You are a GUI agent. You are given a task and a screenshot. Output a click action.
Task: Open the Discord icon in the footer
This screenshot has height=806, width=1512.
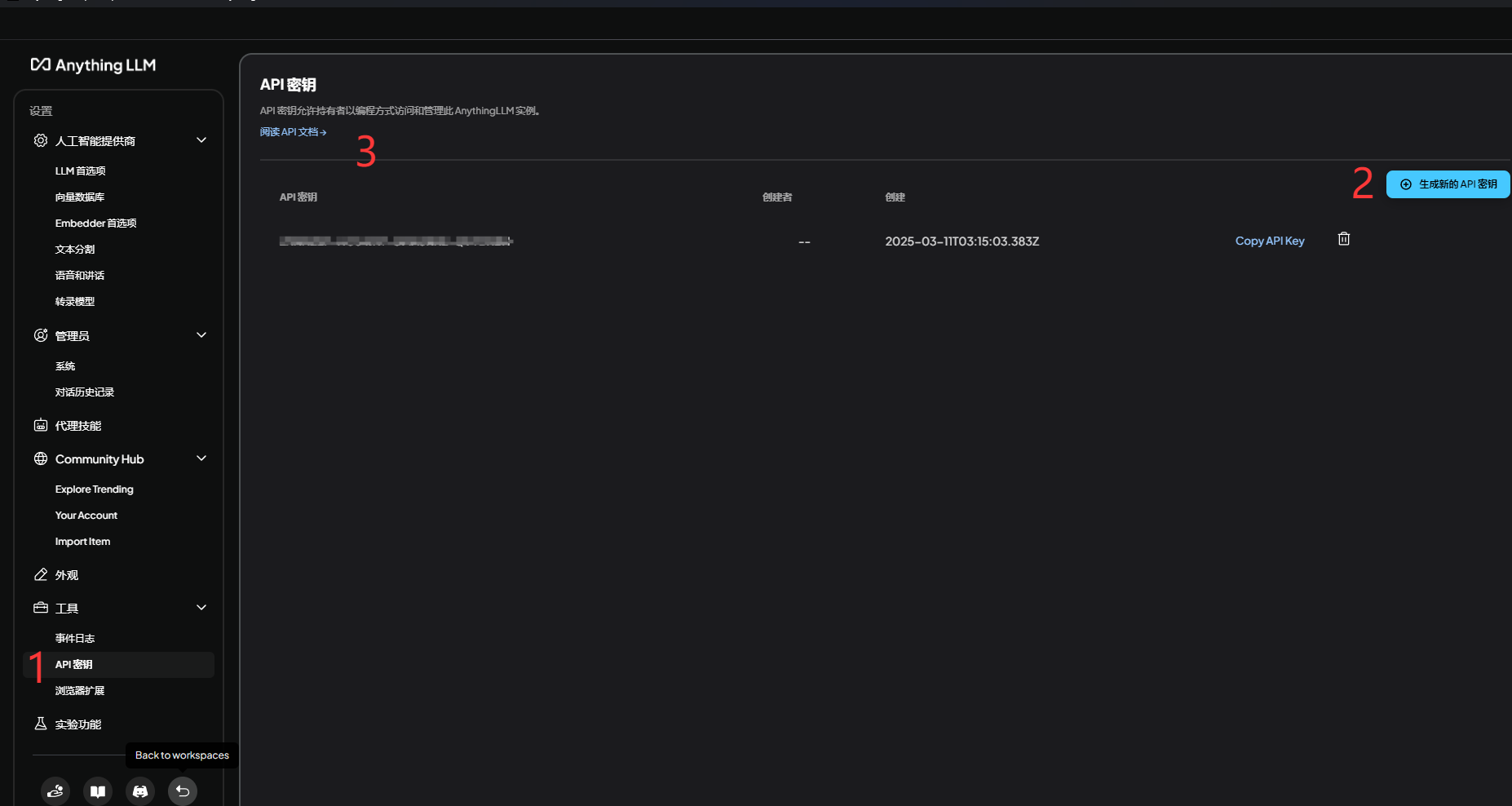pos(140,791)
